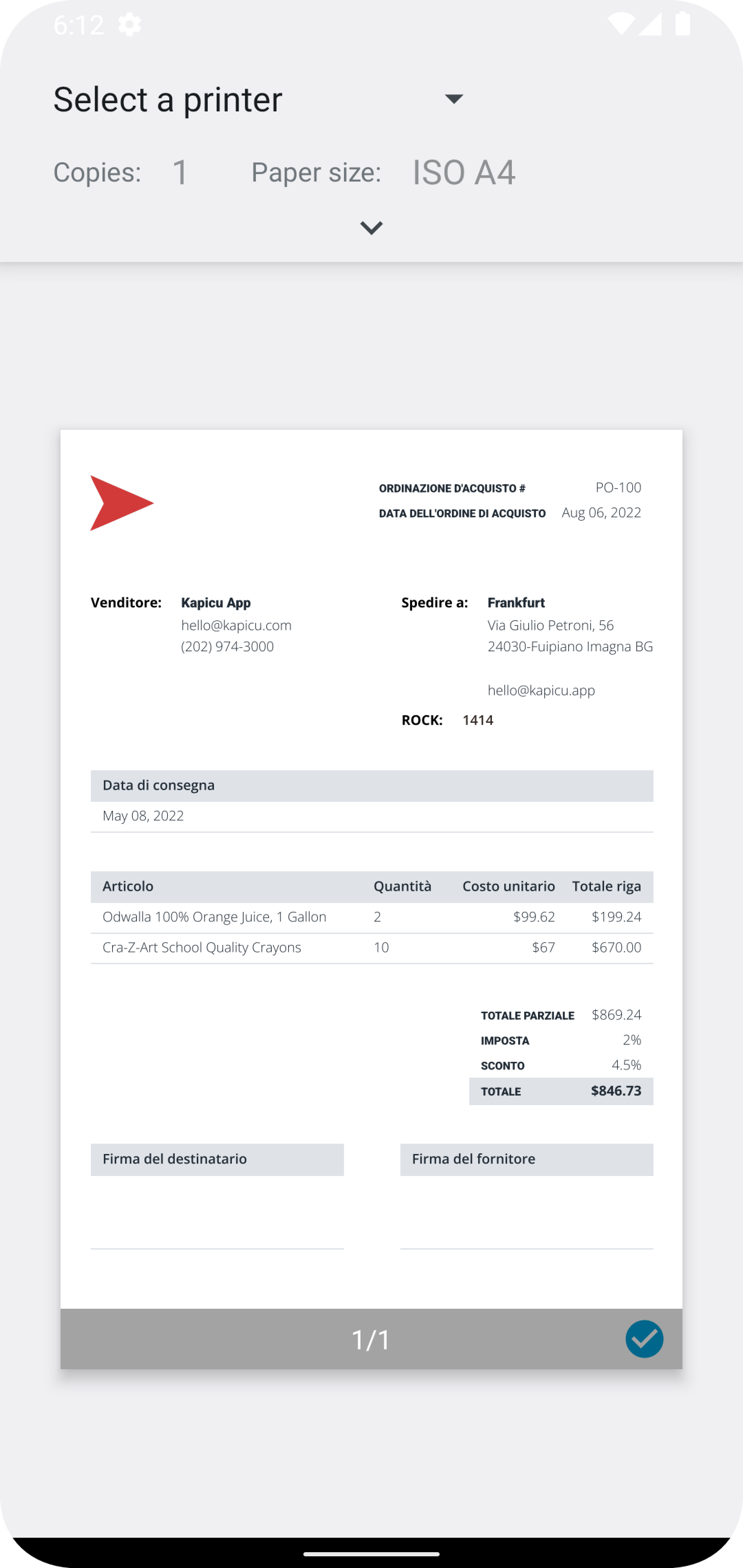Expand more print options with the chevron

click(x=371, y=228)
